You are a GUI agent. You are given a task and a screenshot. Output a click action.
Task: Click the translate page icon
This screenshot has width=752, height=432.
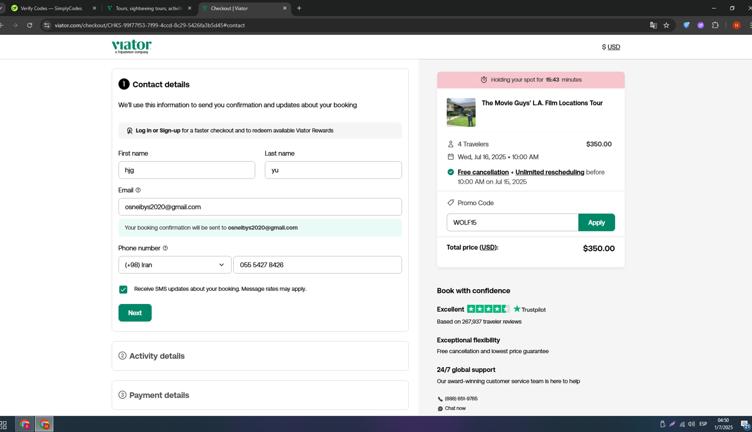tap(653, 25)
